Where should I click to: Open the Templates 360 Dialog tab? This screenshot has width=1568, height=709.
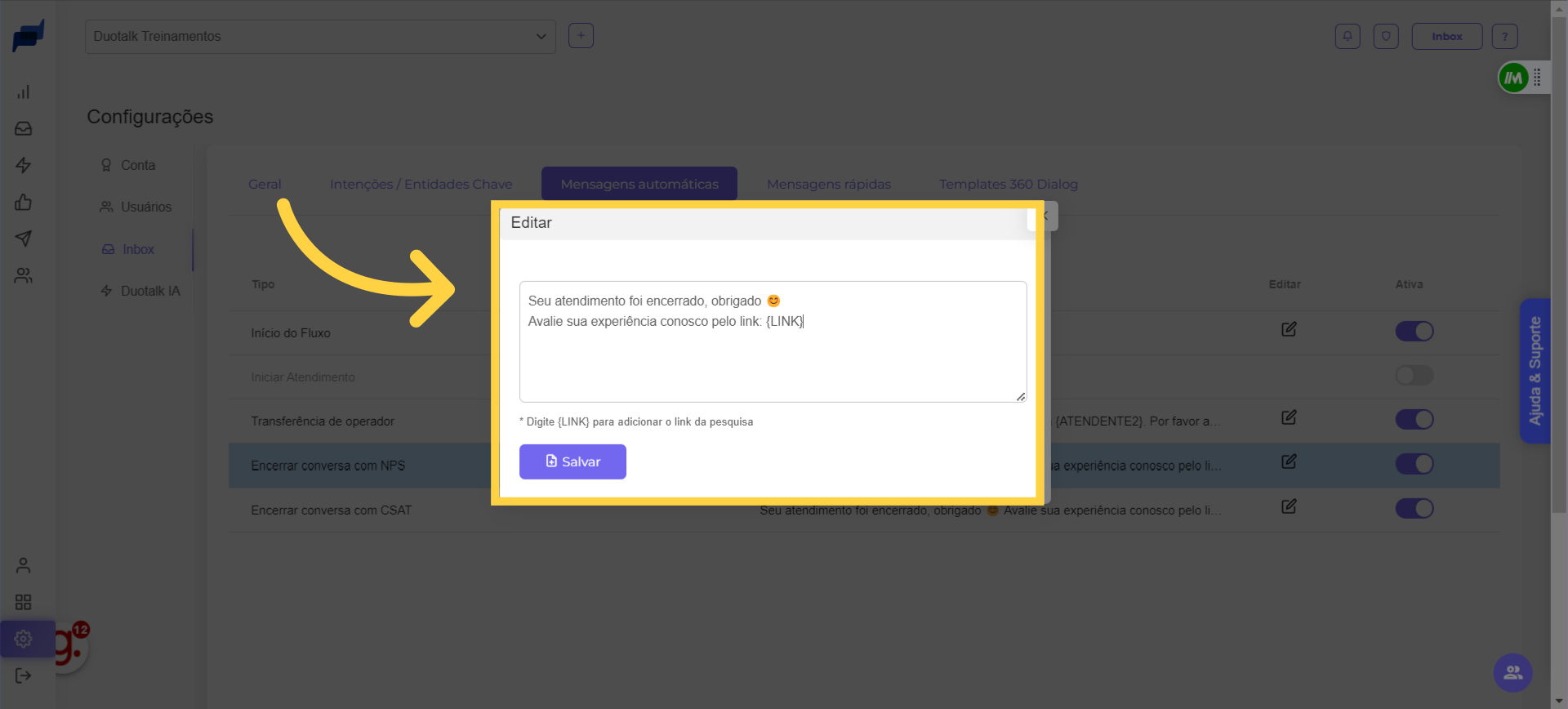tap(1008, 185)
